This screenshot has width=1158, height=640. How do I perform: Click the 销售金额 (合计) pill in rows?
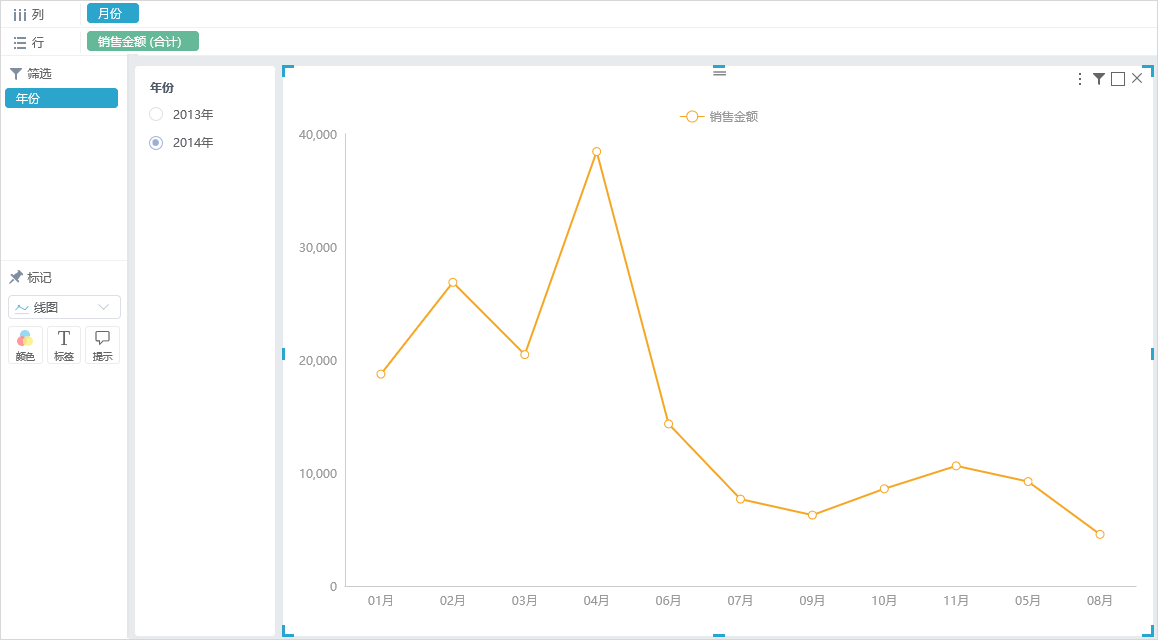click(x=143, y=41)
